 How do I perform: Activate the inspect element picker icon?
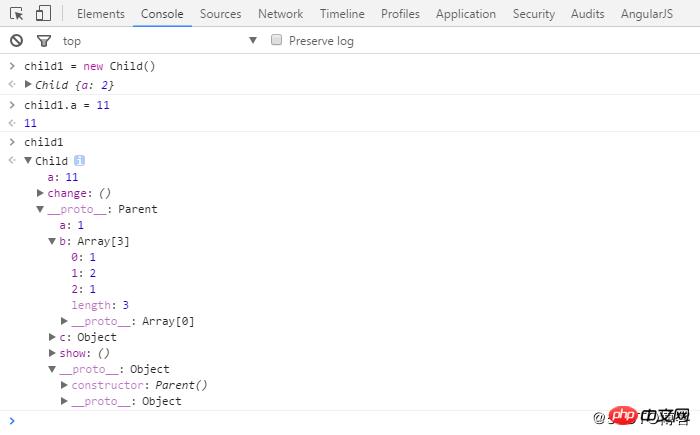click(17, 14)
